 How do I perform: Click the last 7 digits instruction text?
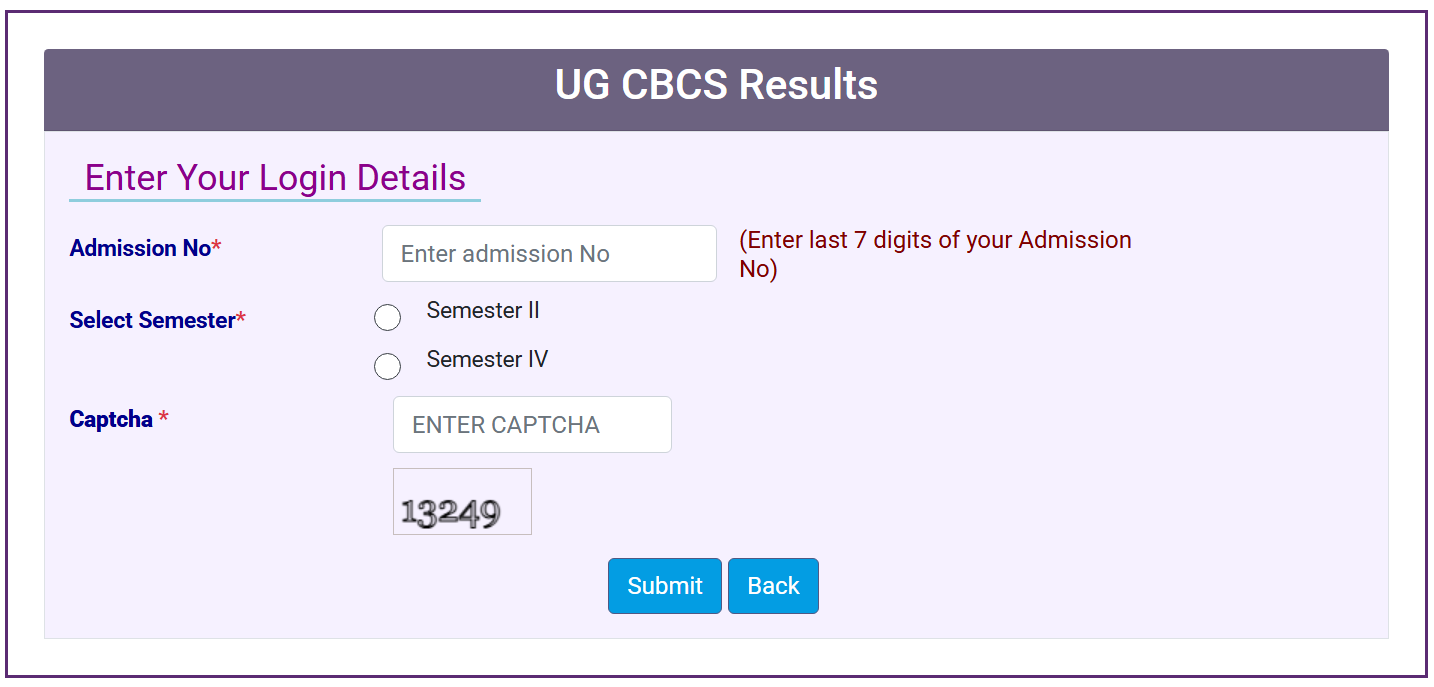click(936, 253)
